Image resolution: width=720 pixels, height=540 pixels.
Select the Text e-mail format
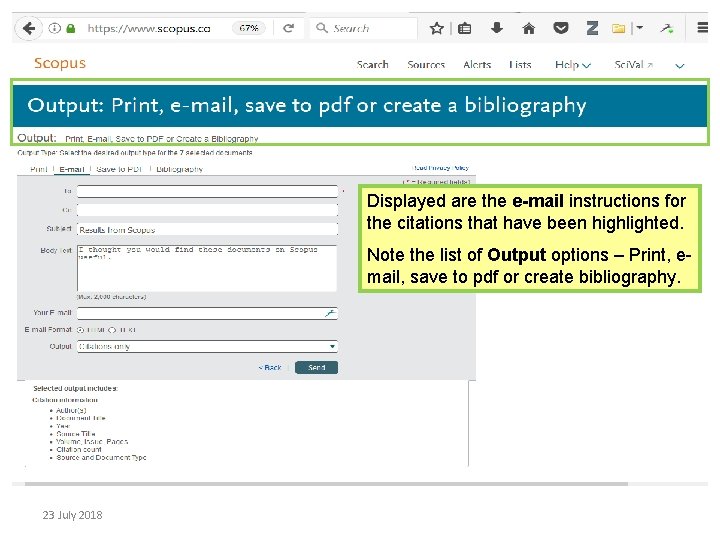pos(112,330)
